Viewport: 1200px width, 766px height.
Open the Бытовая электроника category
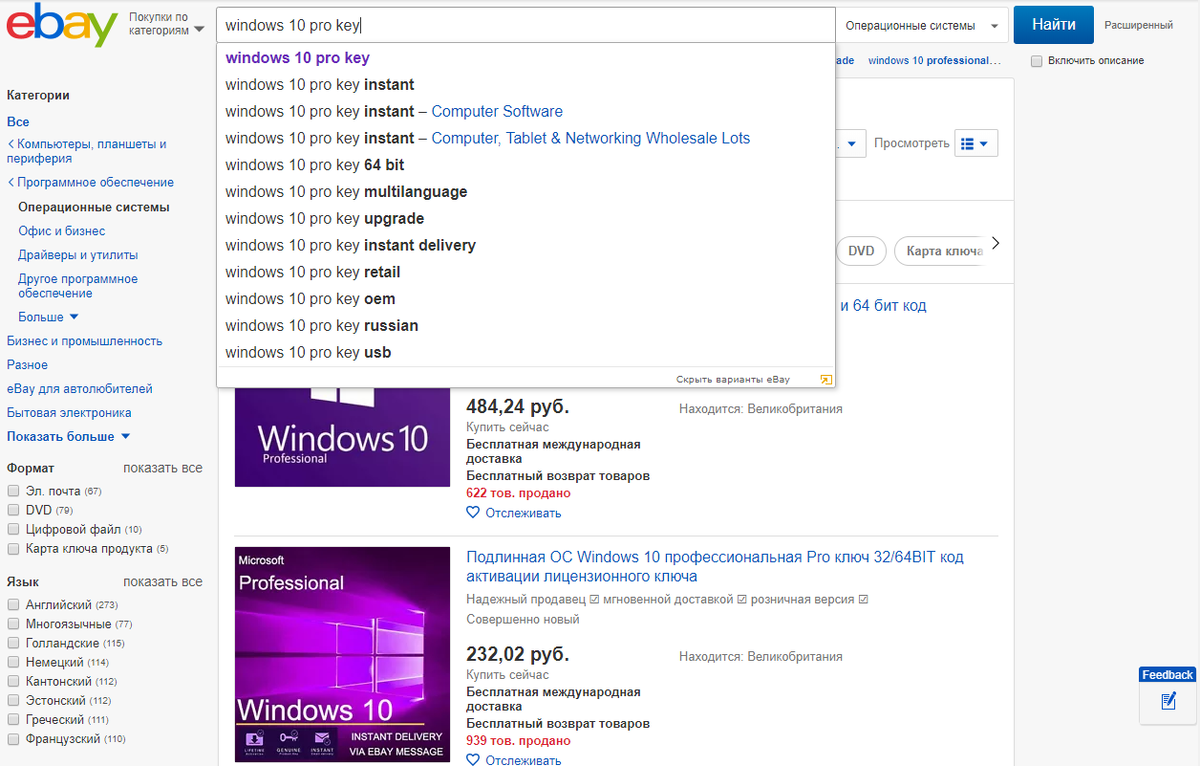pyautogui.click(x=69, y=413)
